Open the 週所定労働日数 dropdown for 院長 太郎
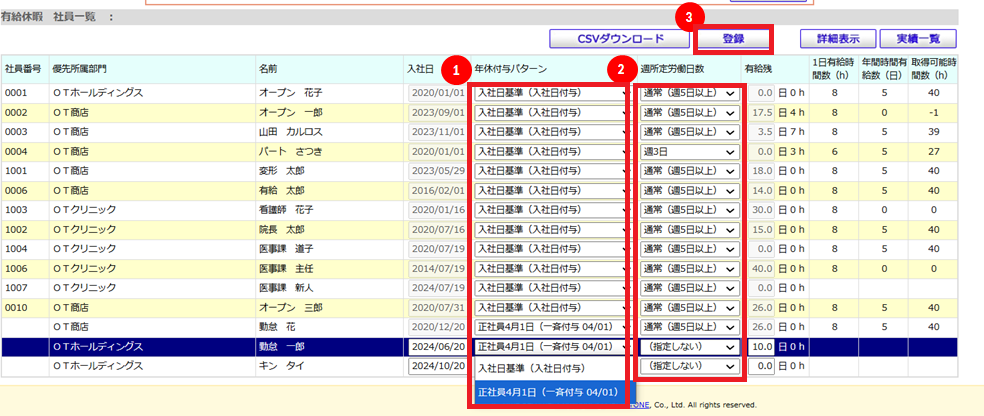984x416 pixels. tap(690, 230)
